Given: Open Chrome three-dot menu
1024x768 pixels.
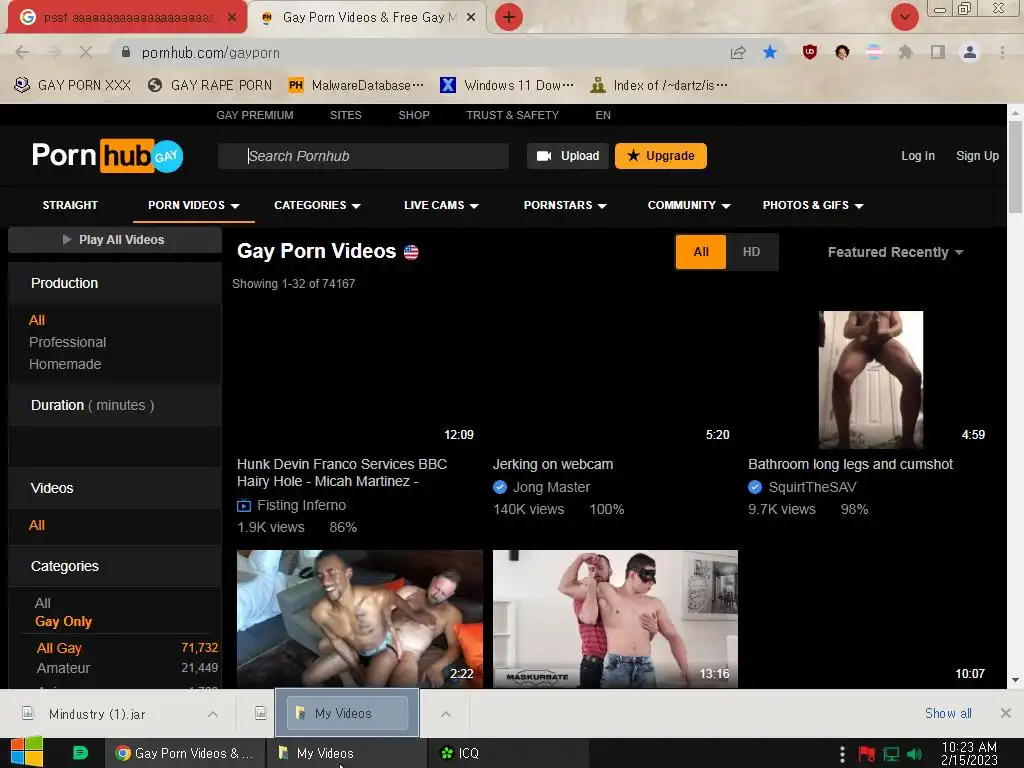Looking at the screenshot, I should point(1002,52).
